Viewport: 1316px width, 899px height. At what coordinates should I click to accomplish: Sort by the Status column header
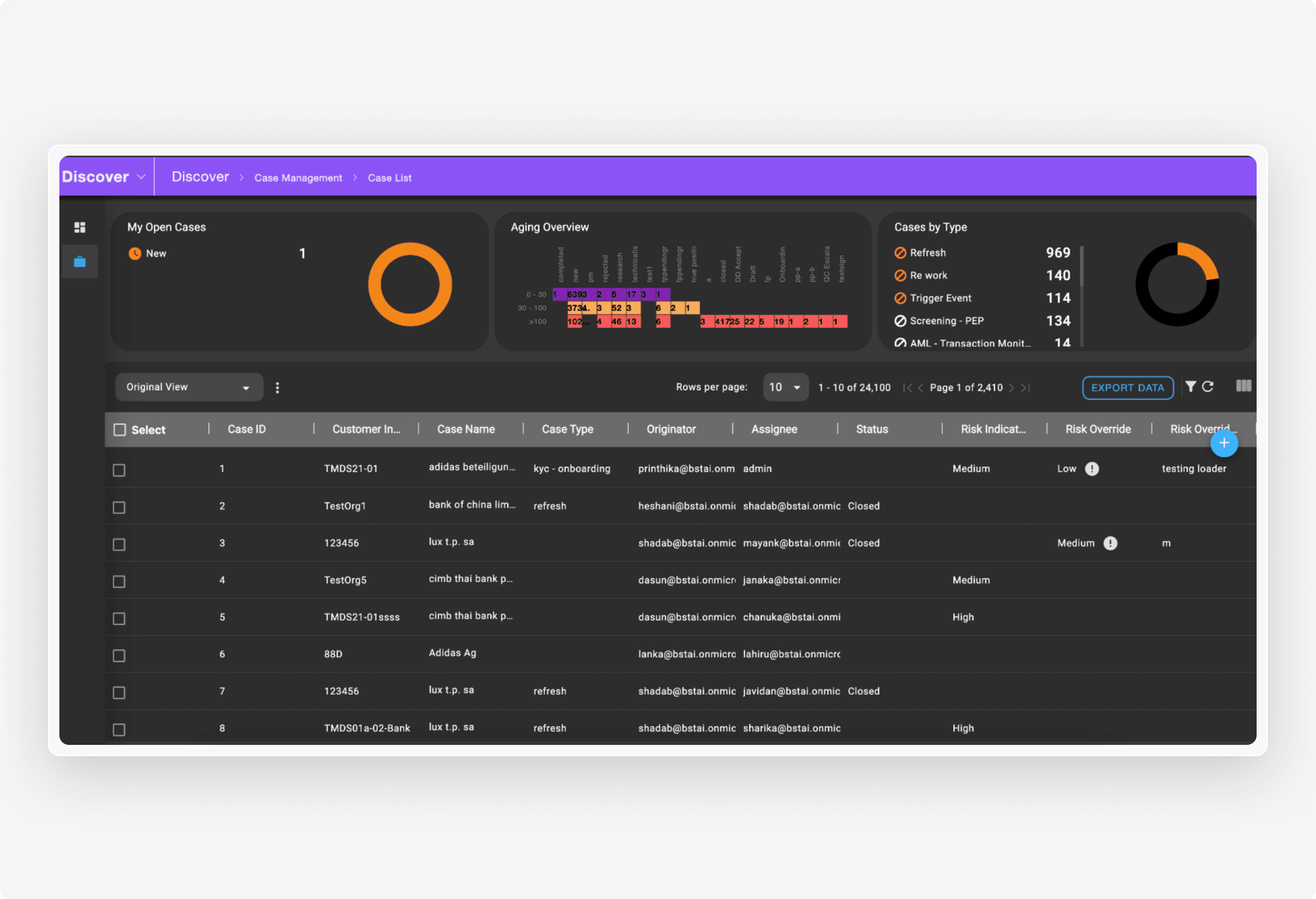pyautogui.click(x=872, y=429)
